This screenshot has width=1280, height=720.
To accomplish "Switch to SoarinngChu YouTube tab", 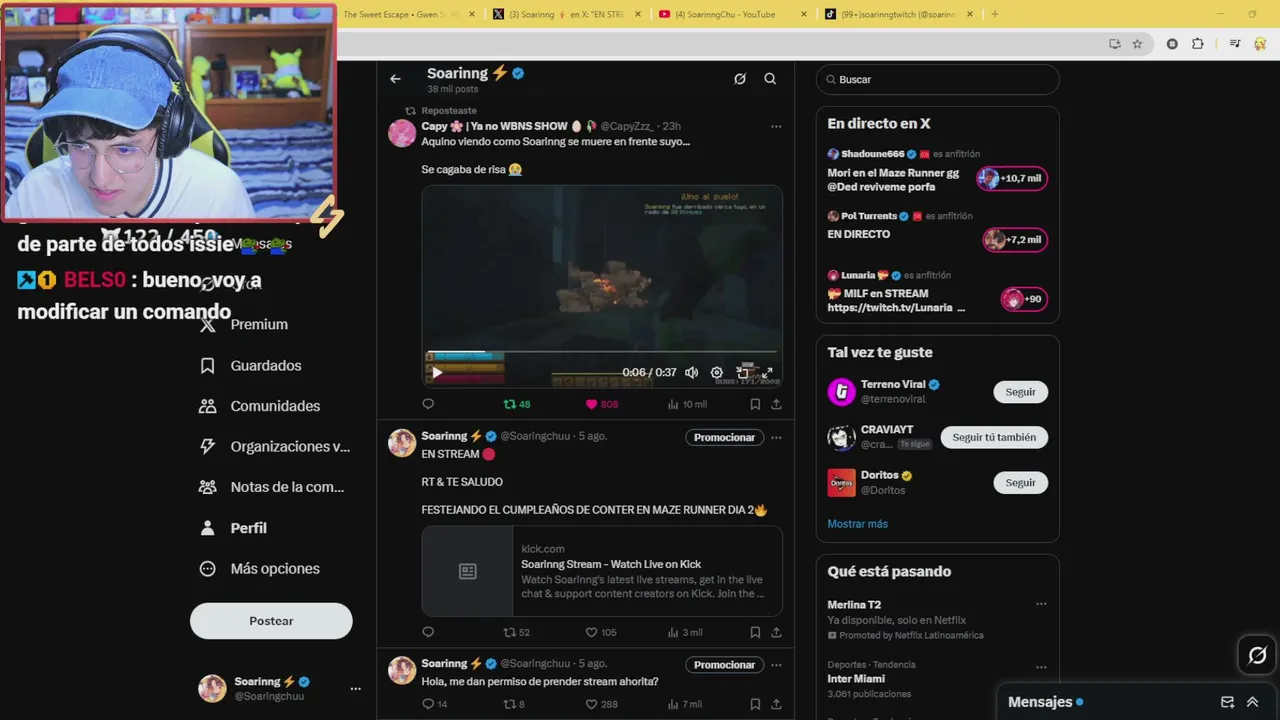I will pos(732,14).
